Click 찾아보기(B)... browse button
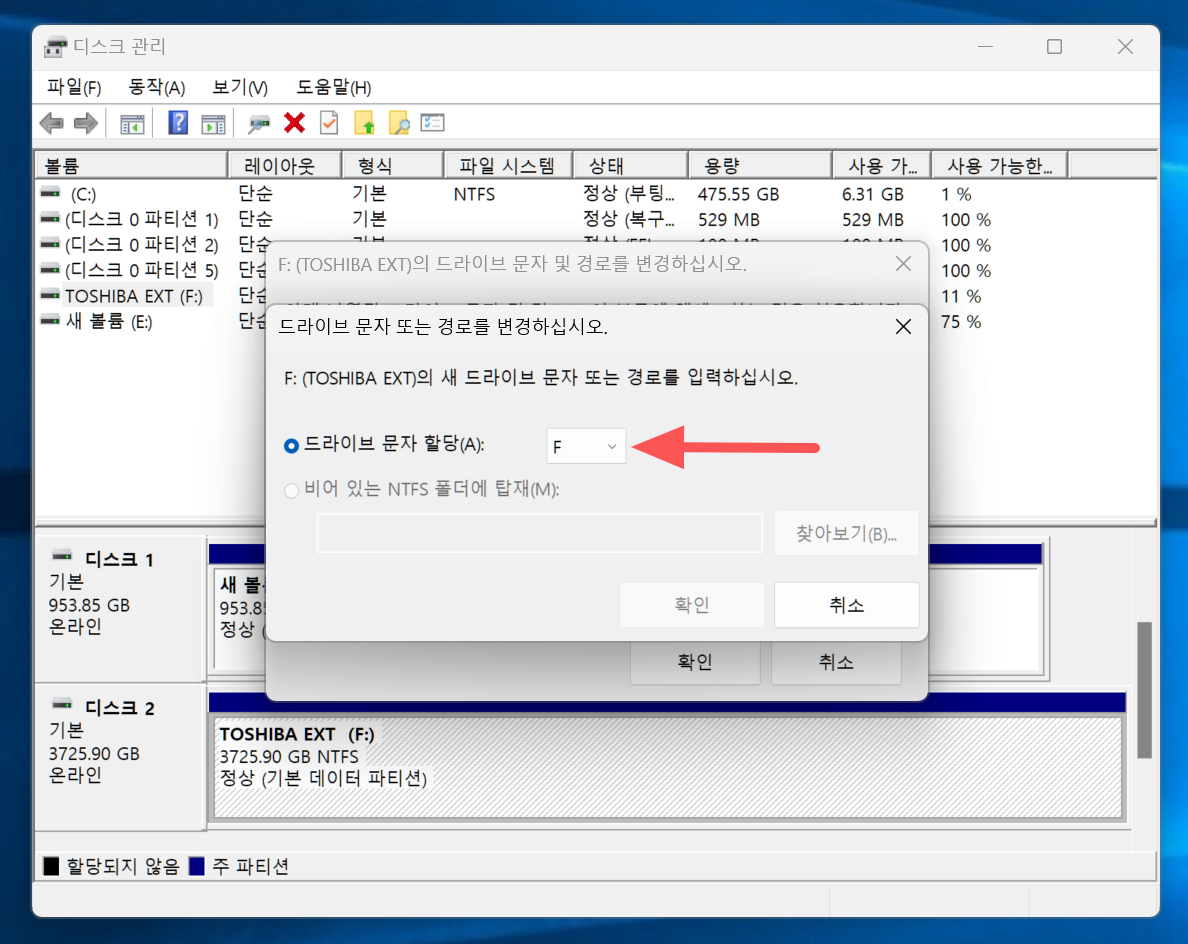The width and height of the screenshot is (1188, 944). point(846,533)
